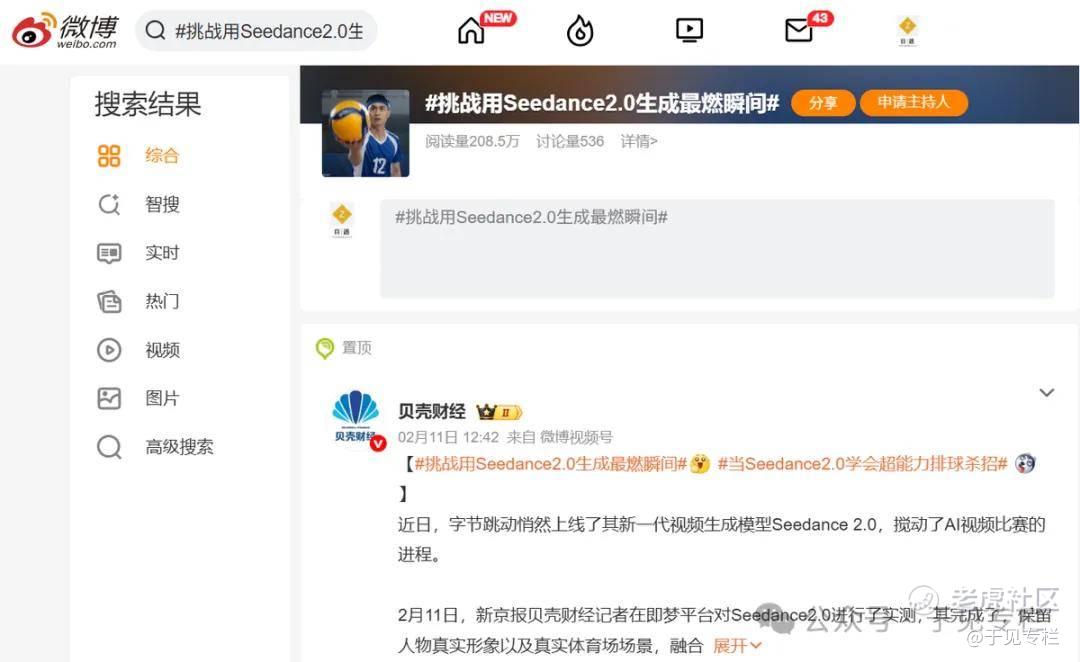The image size is (1080, 662).
Task: Select the 智搜 icon
Action: (x=109, y=204)
